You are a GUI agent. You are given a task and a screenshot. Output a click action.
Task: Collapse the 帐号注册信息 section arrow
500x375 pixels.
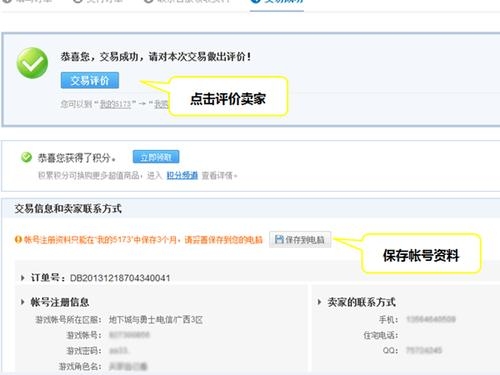tap(22, 302)
